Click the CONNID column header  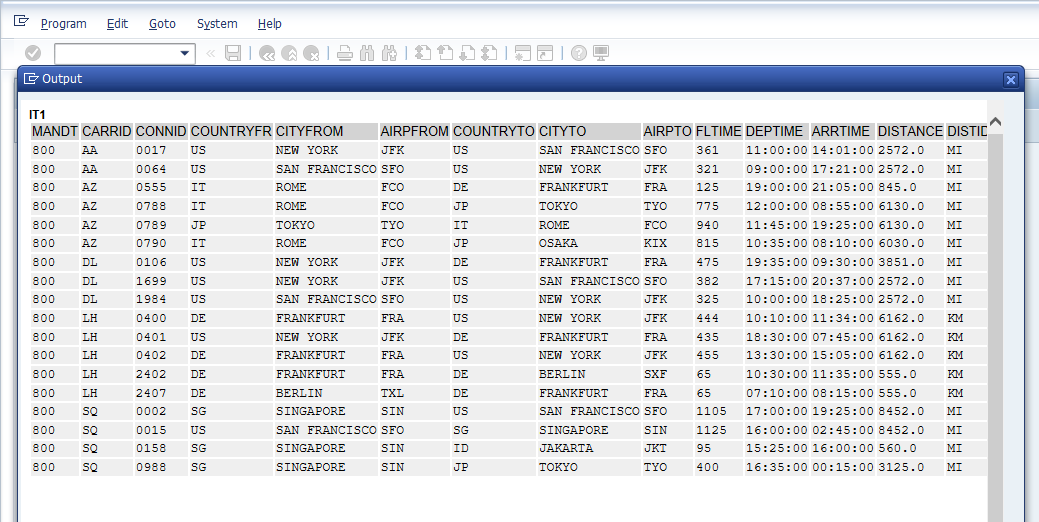161,131
